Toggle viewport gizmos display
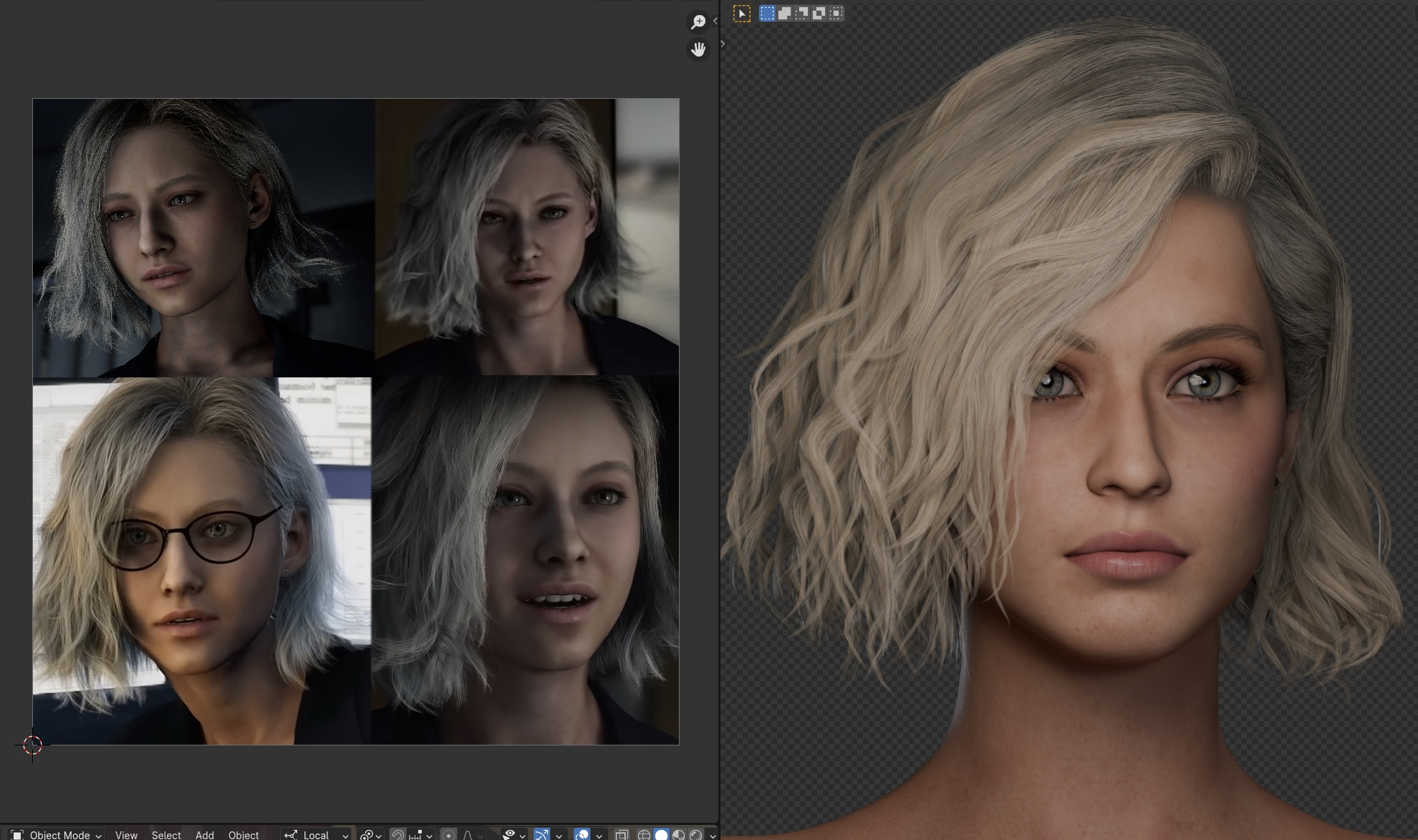Viewport: 1418px width, 840px height. [x=541, y=835]
